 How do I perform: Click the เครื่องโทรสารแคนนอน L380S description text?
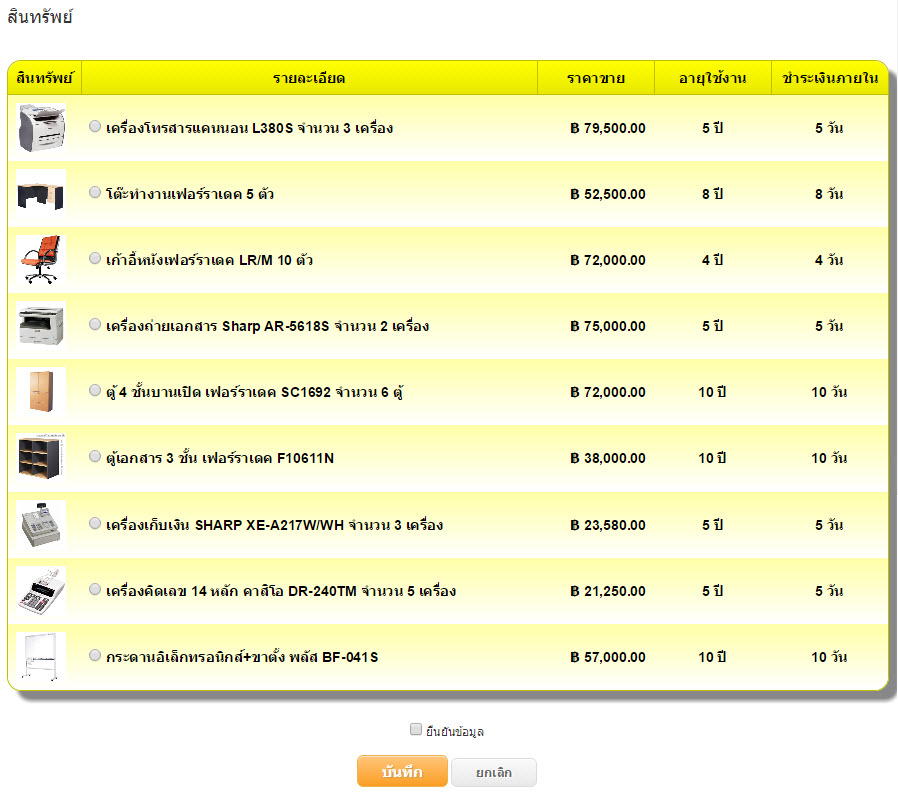coord(250,128)
